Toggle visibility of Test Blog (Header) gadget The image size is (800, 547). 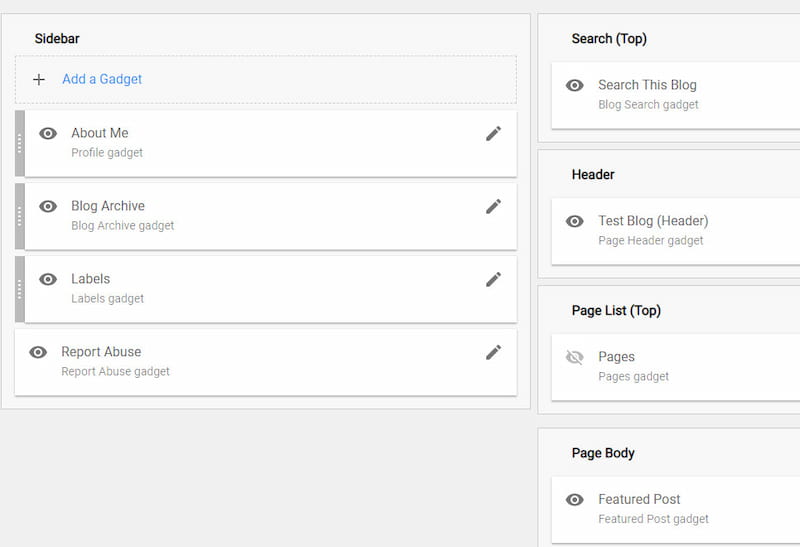[x=574, y=221]
